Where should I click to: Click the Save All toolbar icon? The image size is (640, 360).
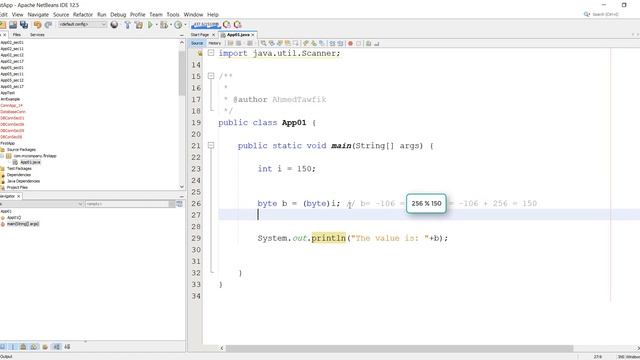tap(24, 25)
